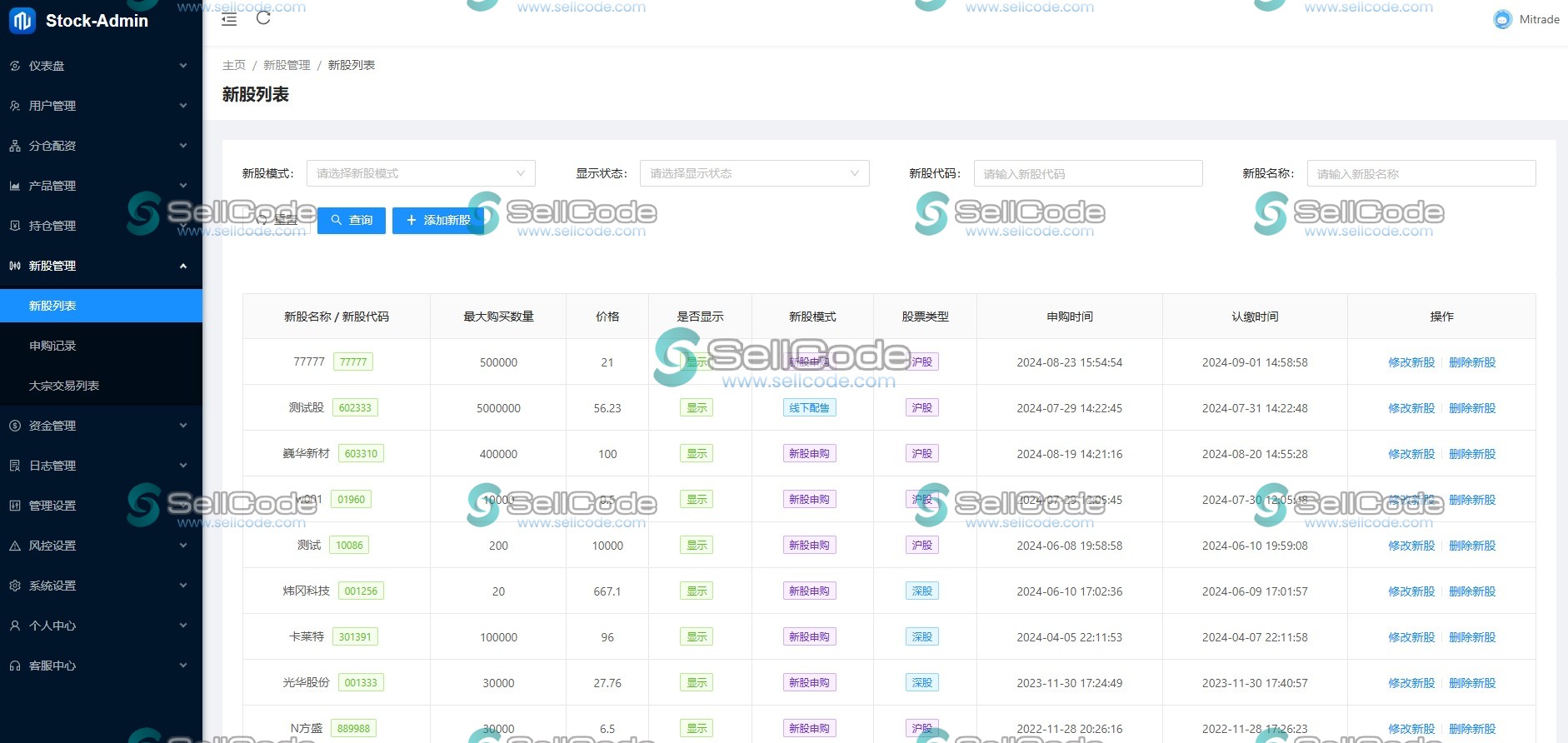The height and width of the screenshot is (743, 1568).
Task: Click 新股管理 breadcrumb link
Action: 287,65
